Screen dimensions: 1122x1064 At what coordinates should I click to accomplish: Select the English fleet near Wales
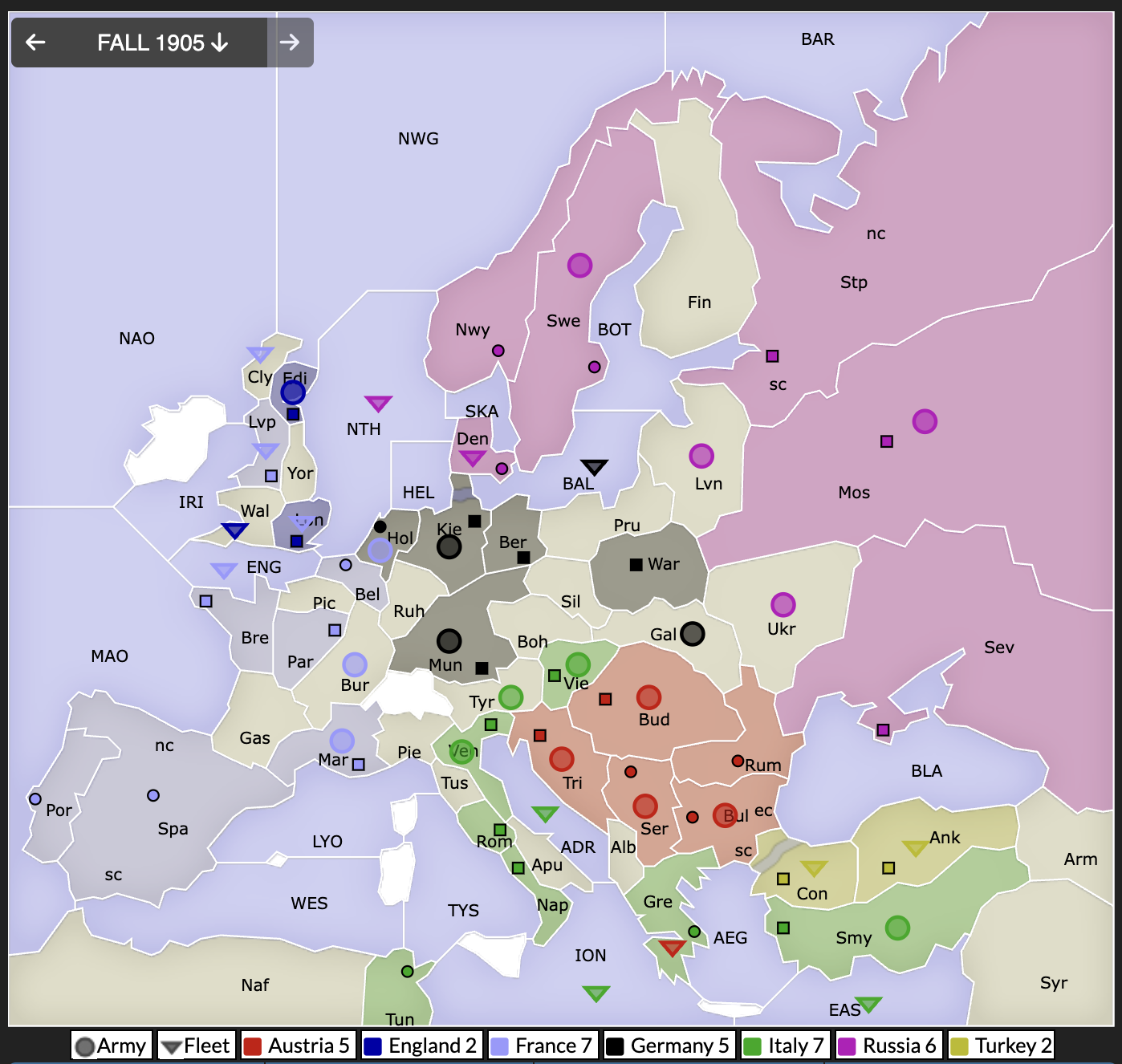(234, 530)
